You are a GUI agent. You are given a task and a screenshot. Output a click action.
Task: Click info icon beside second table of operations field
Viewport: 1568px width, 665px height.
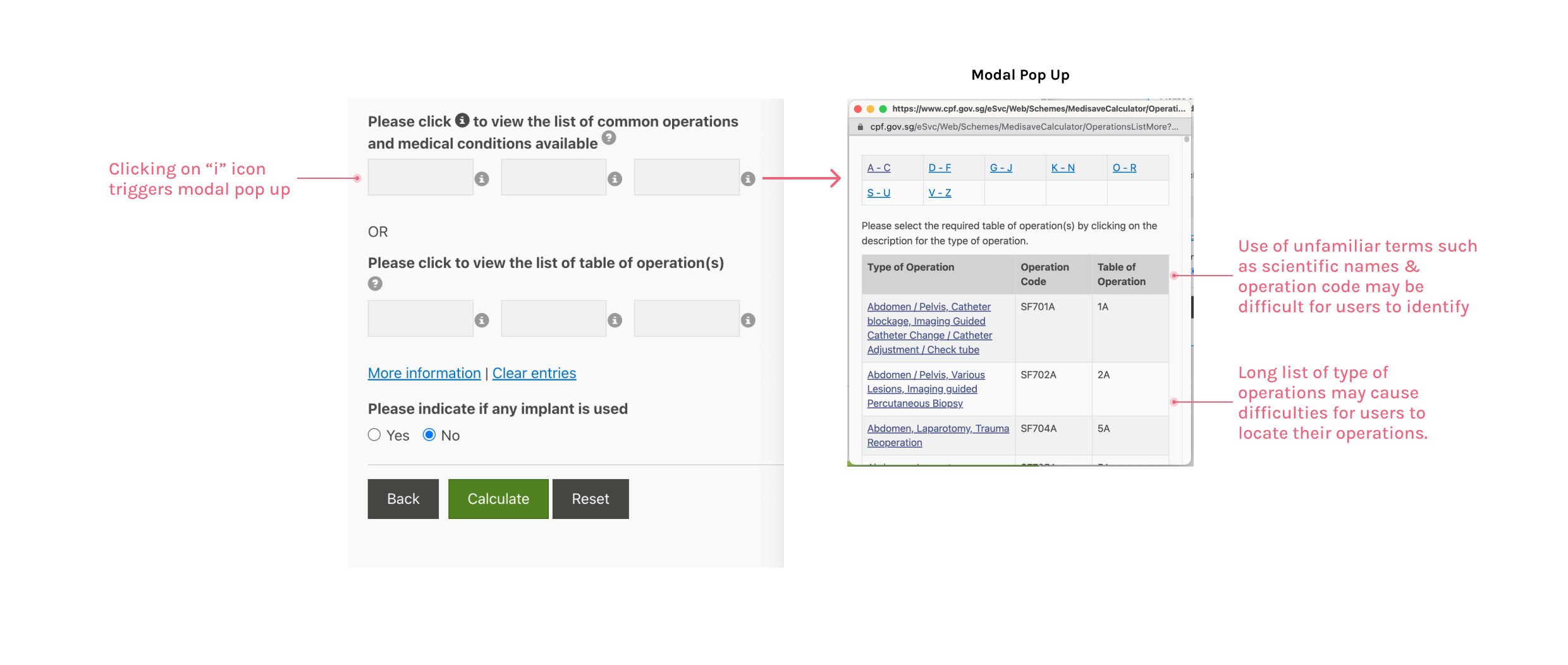[615, 320]
